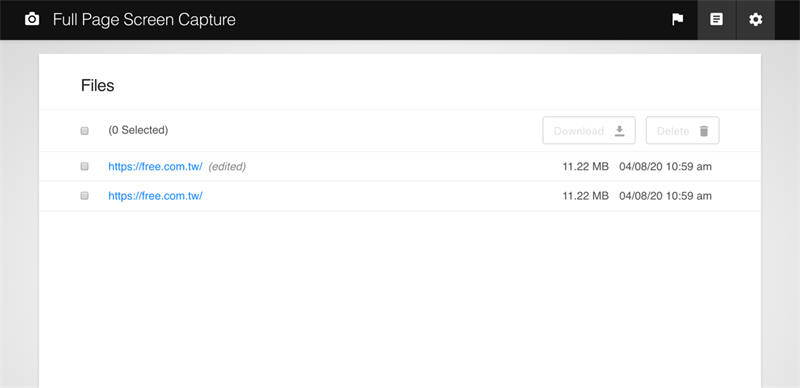Open the edited https://free.com.tw/ capture link
The height and width of the screenshot is (388, 800).
[155, 166]
